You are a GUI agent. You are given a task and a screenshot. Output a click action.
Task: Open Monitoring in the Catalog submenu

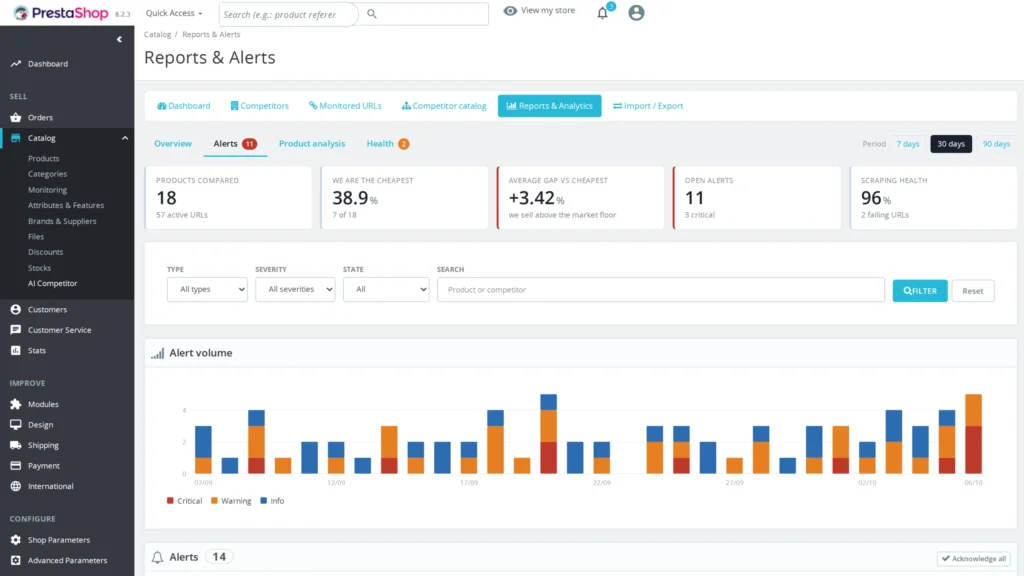[x=47, y=190]
